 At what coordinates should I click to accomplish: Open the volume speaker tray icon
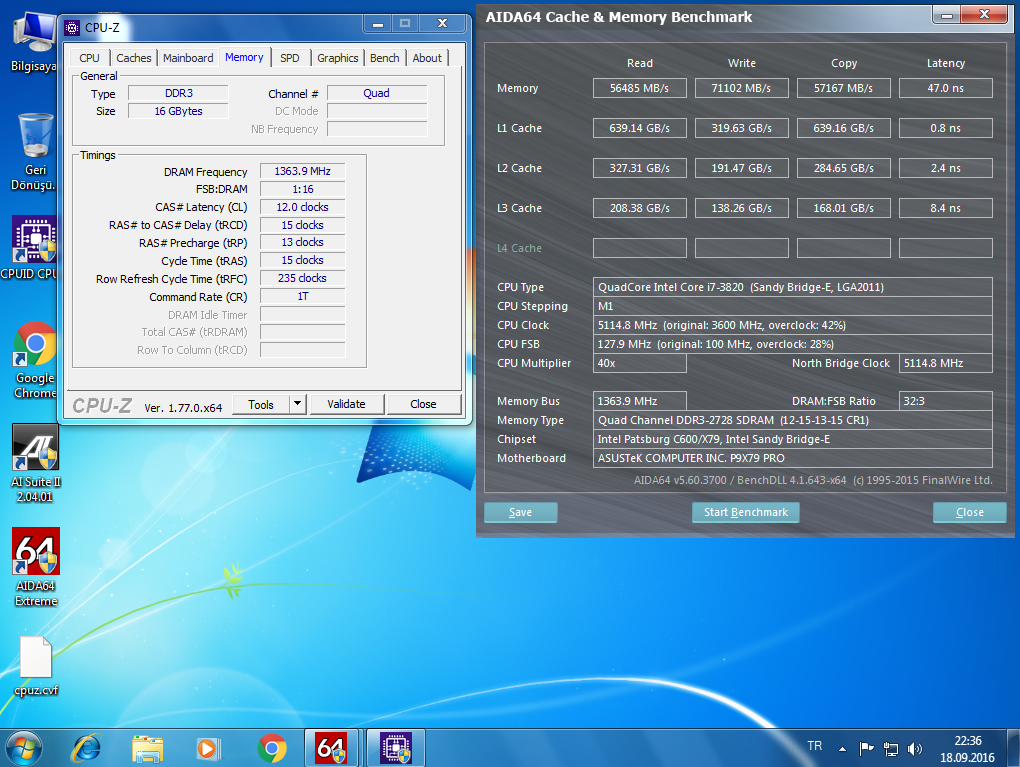pos(915,749)
